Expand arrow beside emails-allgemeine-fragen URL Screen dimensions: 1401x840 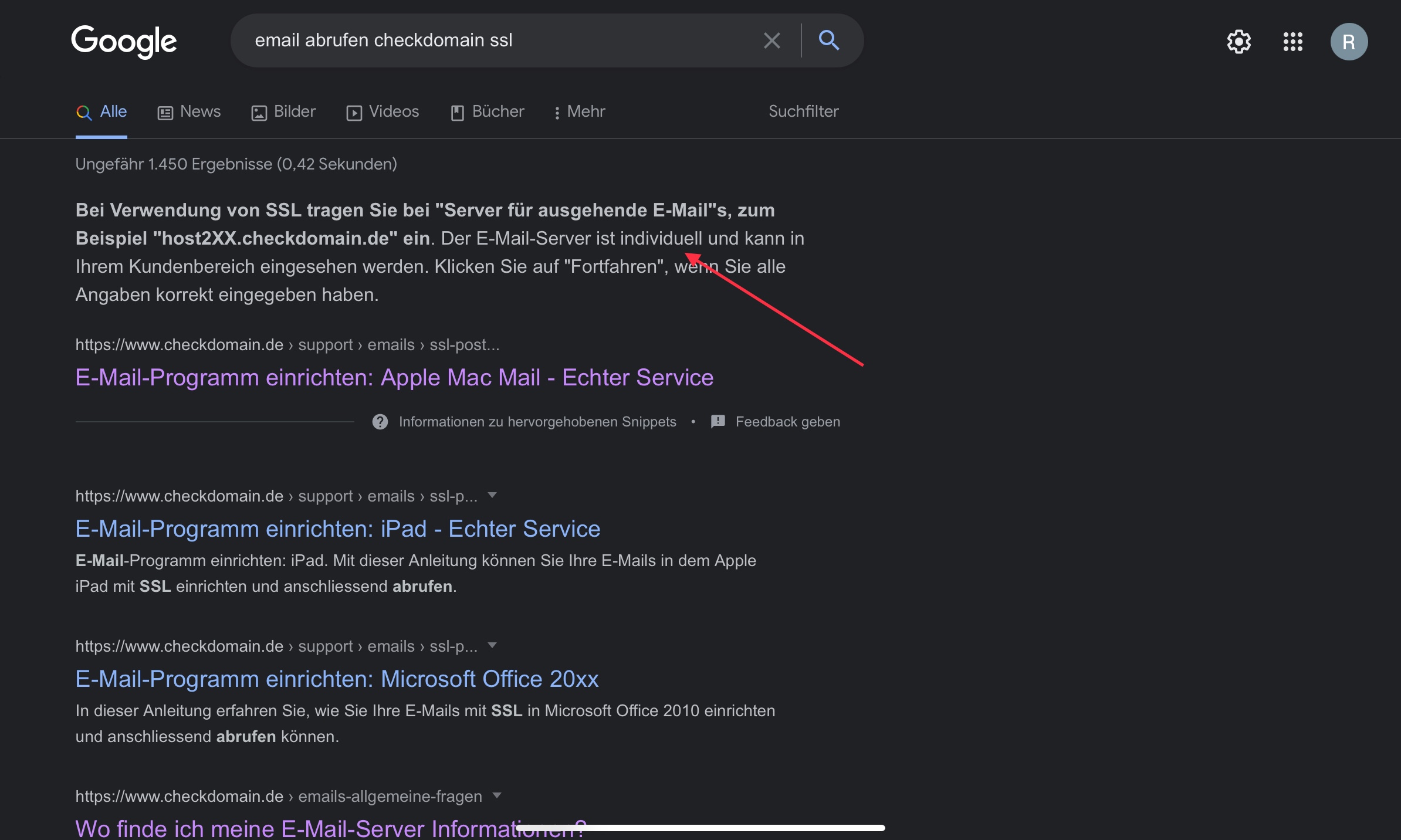pyautogui.click(x=497, y=796)
